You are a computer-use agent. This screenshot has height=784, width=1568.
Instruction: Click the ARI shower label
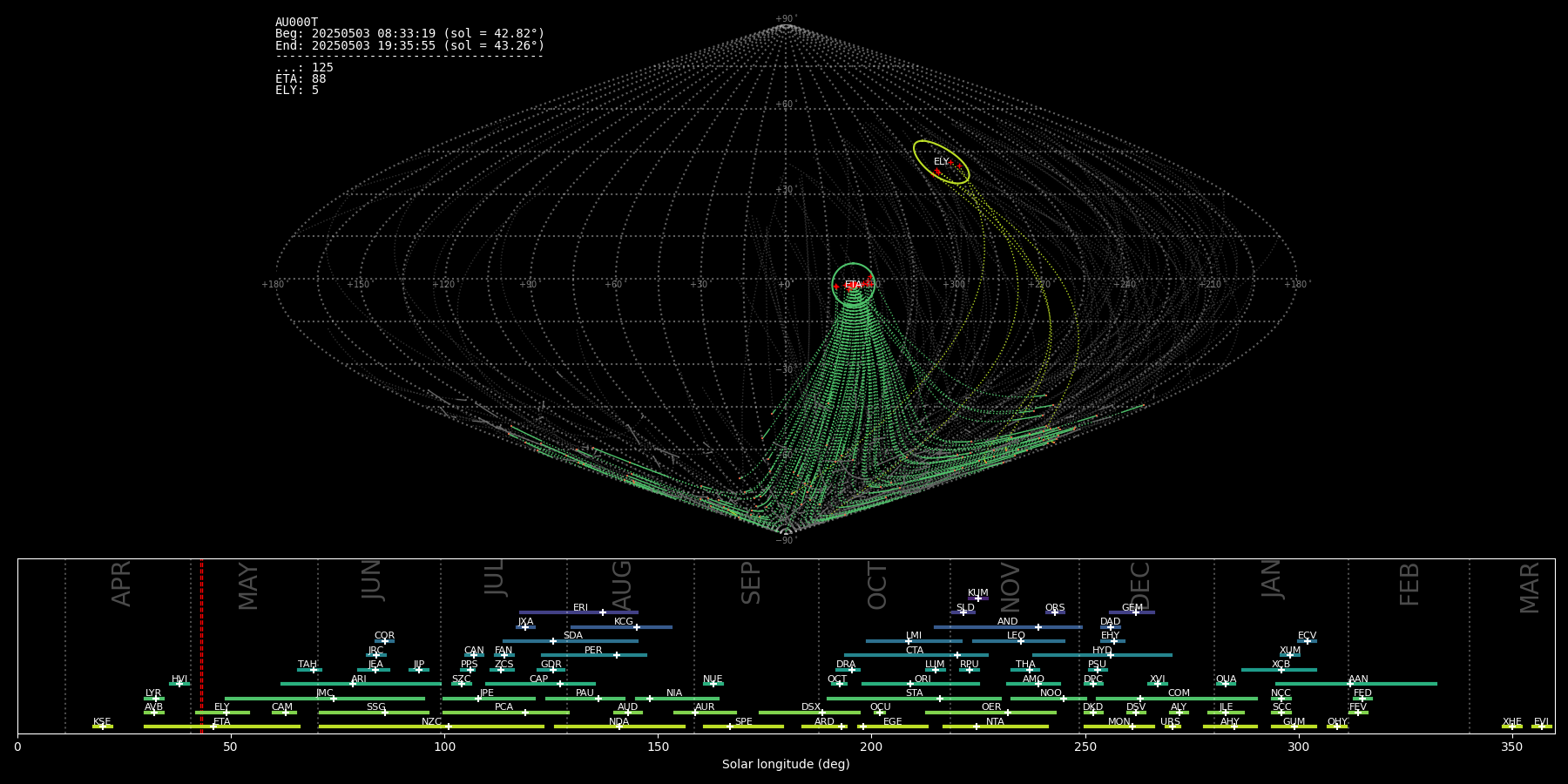(x=359, y=679)
